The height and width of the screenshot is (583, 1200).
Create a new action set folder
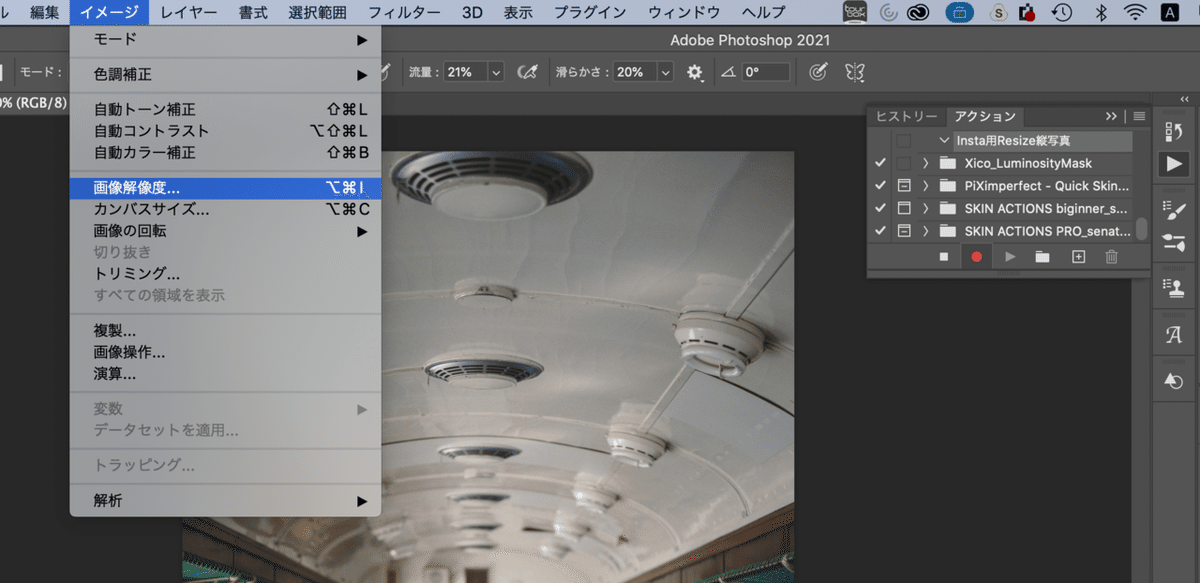click(1043, 257)
